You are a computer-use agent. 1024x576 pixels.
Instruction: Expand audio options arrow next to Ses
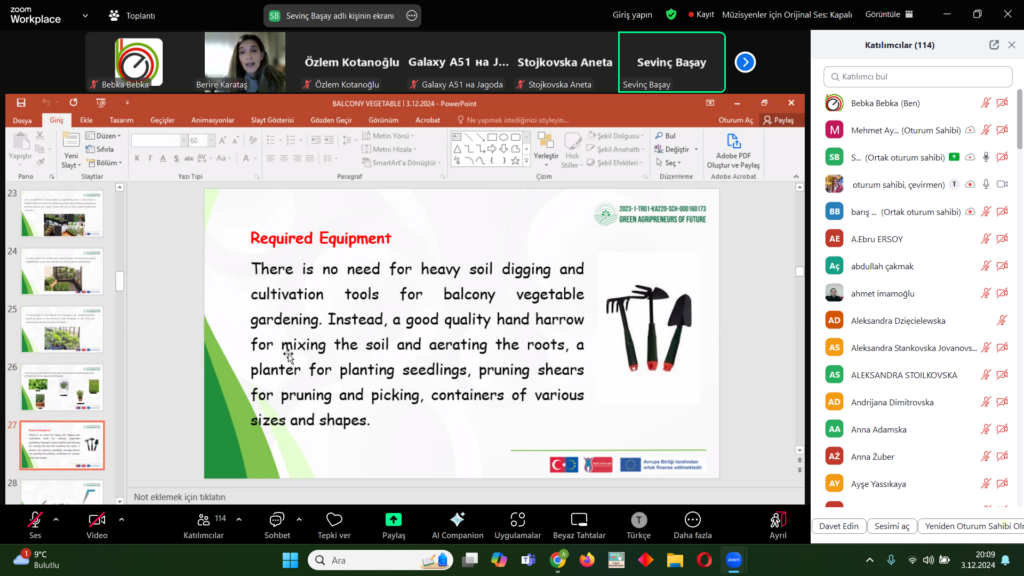pyautogui.click(x=56, y=519)
